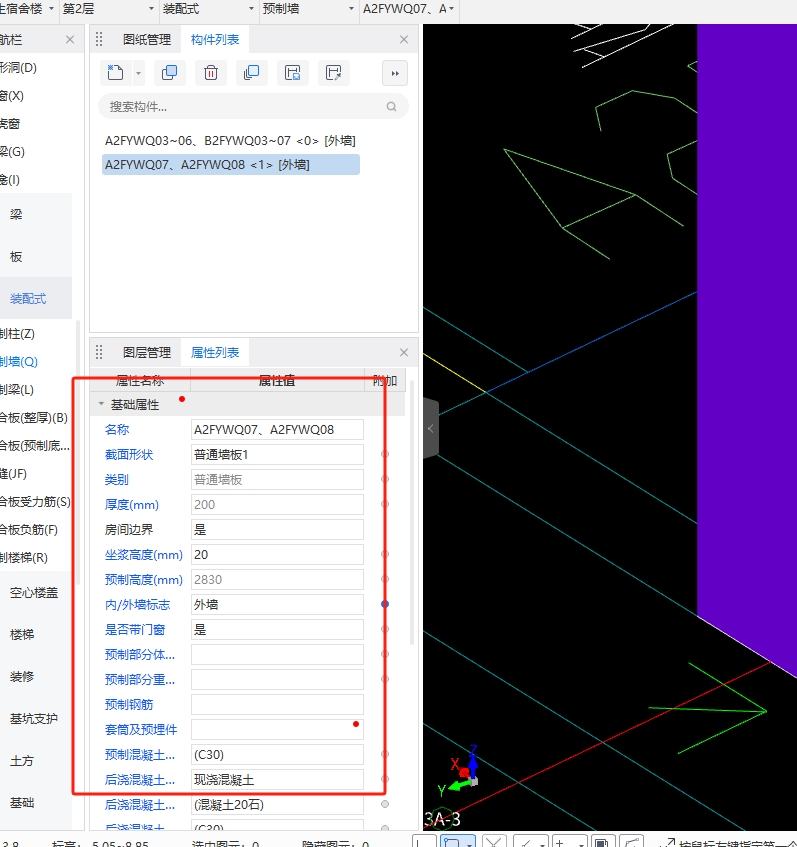Choose 制楼梯(R) in the sidebar list
Screen dimensions: 797x847
24,558
